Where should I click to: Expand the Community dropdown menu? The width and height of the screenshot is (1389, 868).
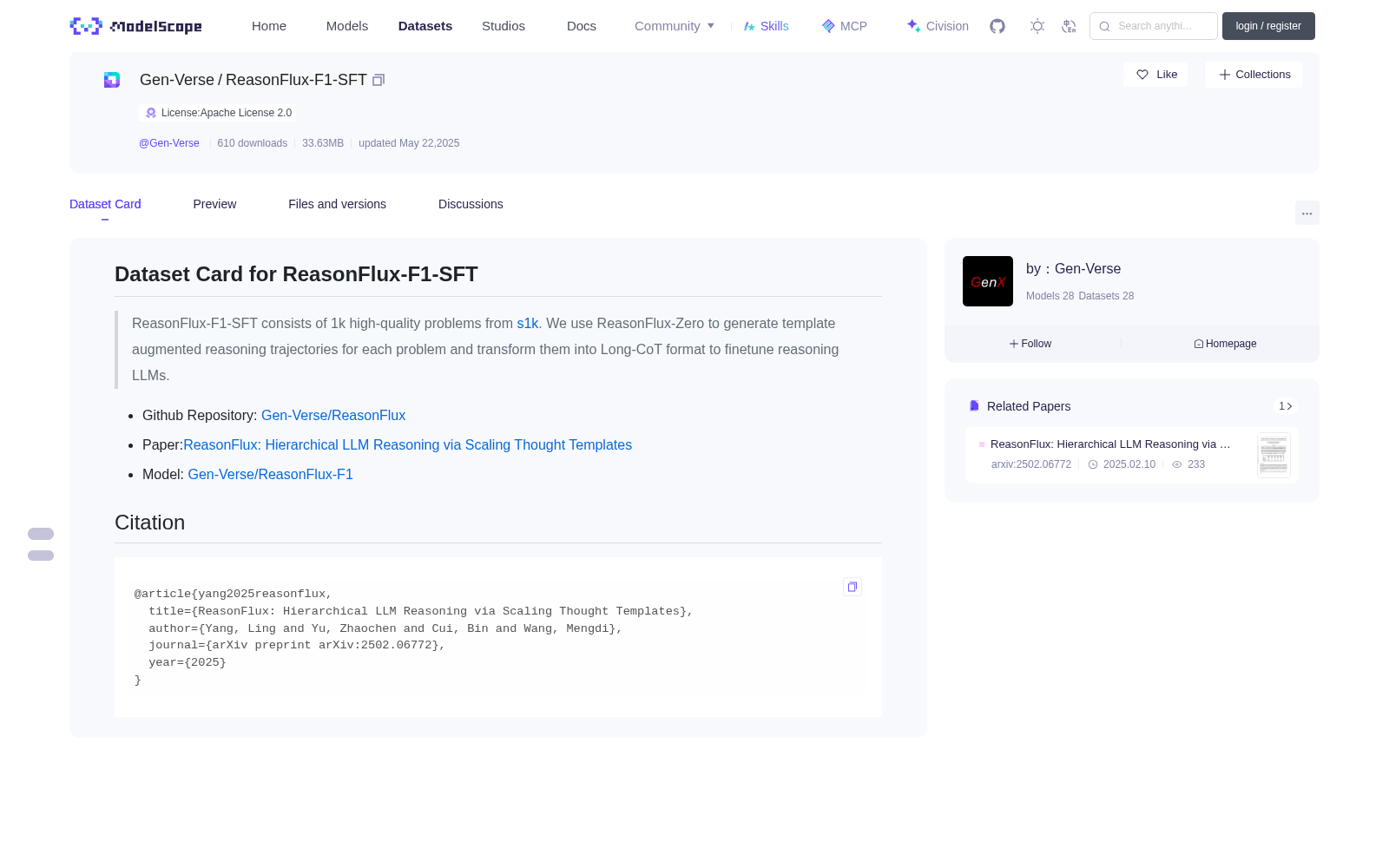click(x=675, y=26)
